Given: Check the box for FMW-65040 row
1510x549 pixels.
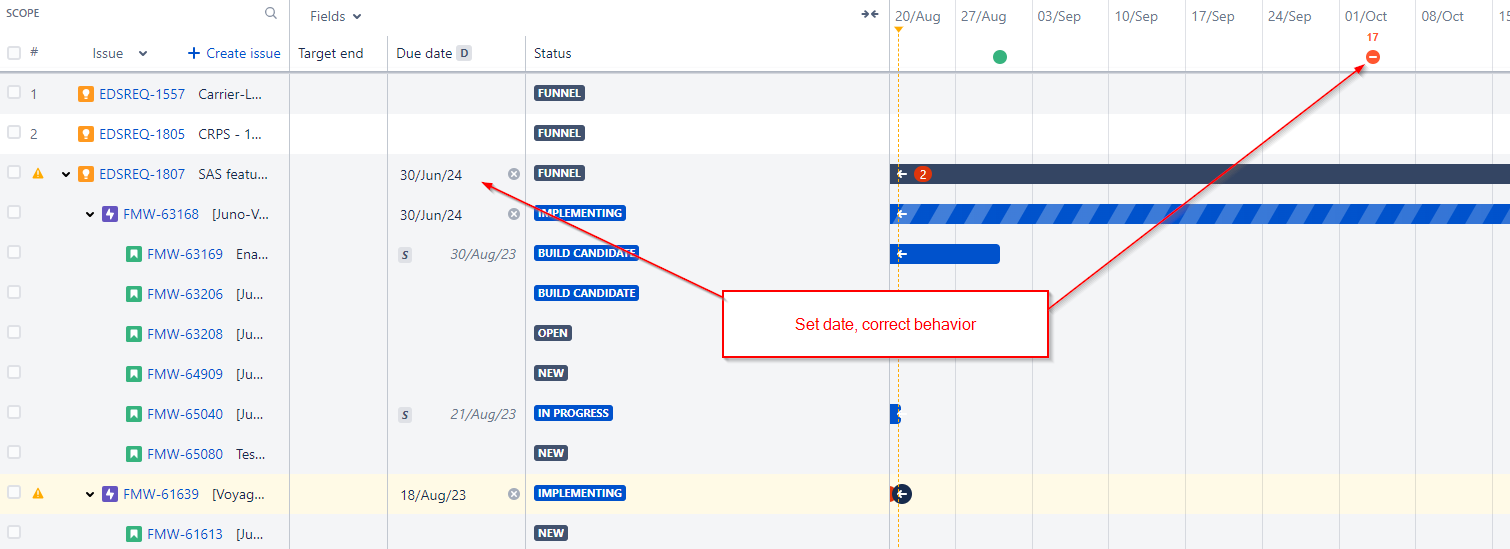Looking at the screenshot, I should point(14,412).
